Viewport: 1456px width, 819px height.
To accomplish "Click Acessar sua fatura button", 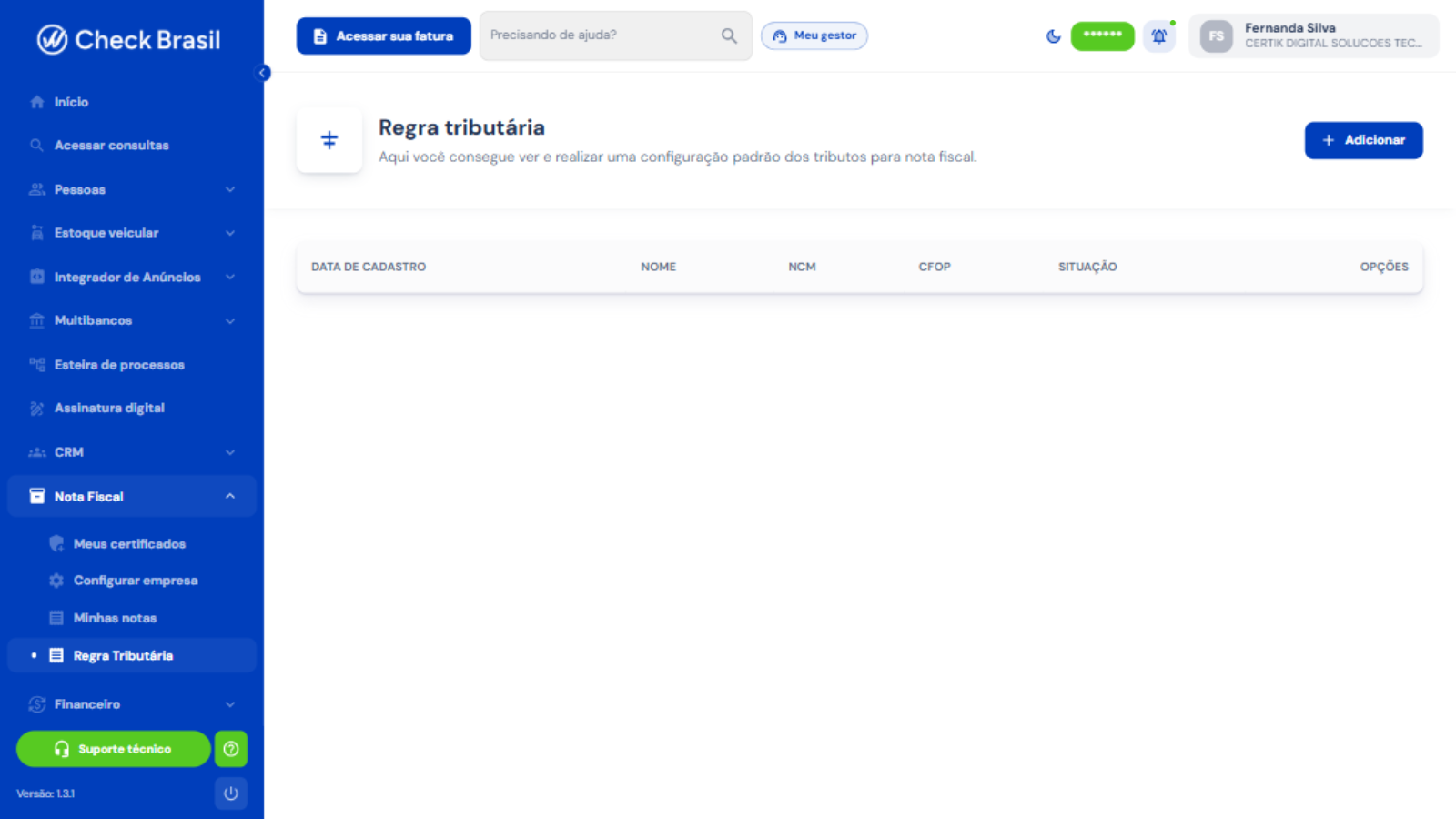I will pos(384,36).
